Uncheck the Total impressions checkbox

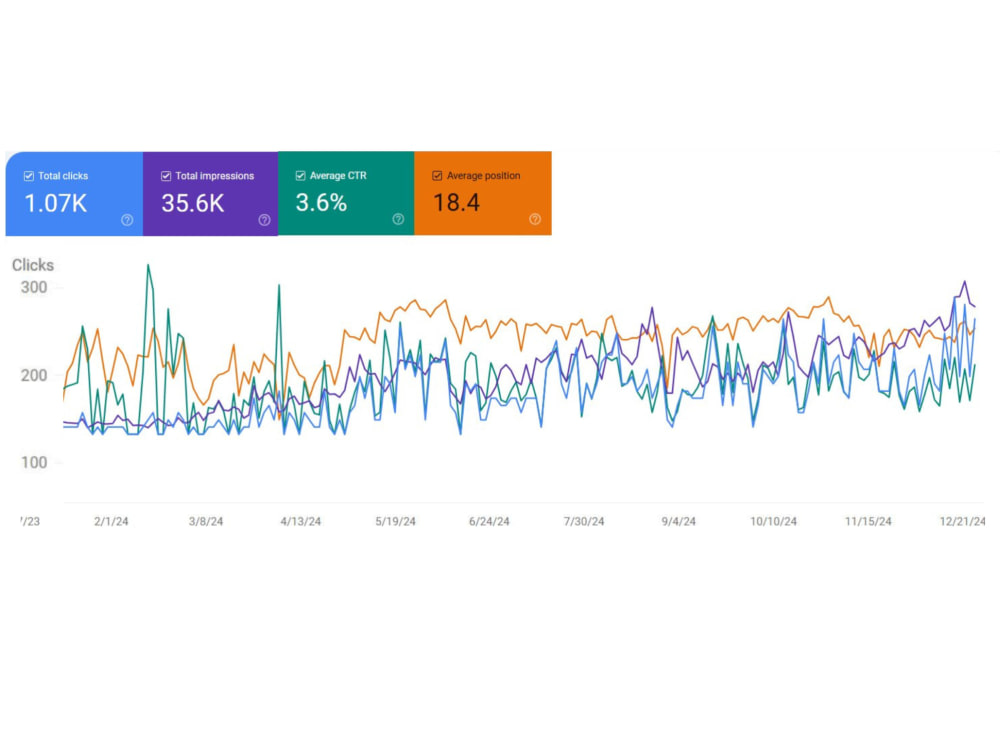coord(166,176)
